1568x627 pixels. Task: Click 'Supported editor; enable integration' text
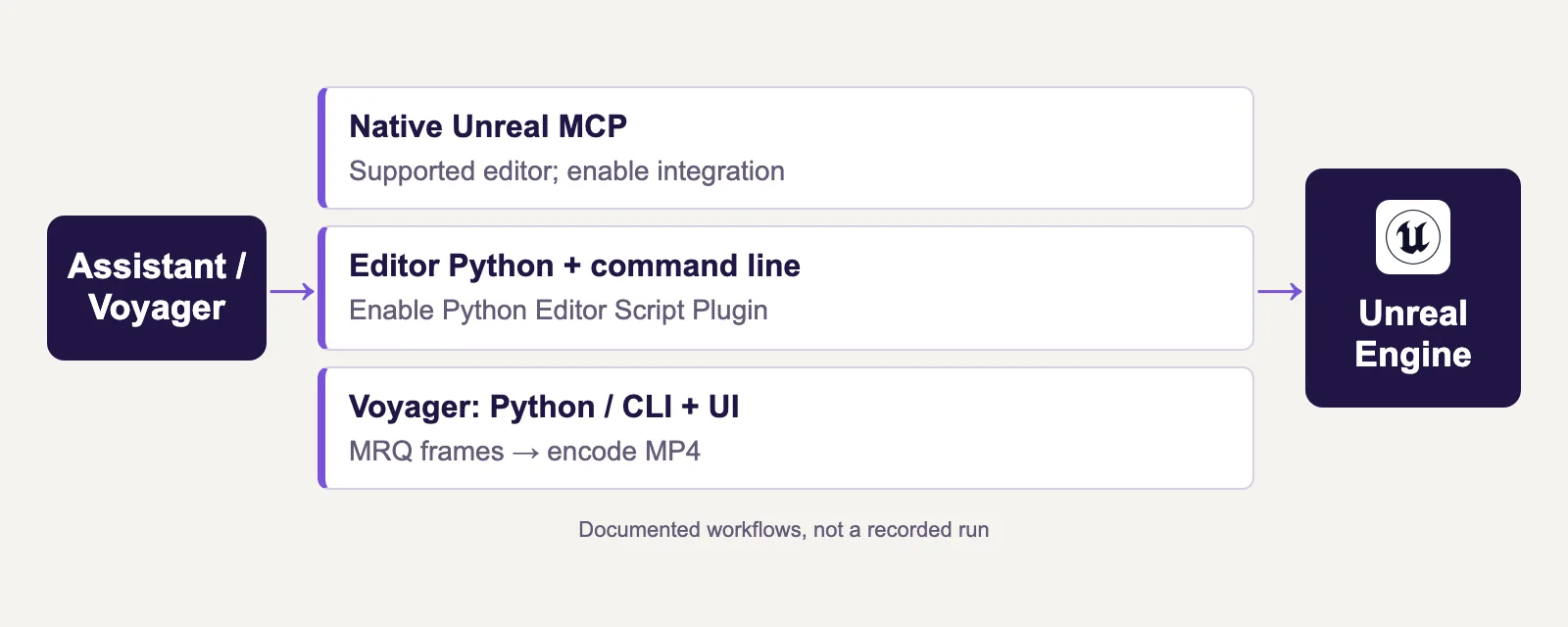566,171
